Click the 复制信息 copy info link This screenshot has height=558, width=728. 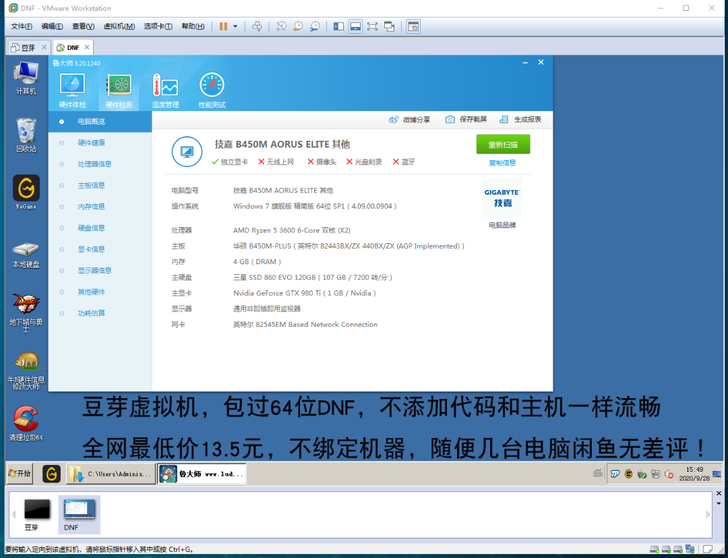click(x=502, y=163)
